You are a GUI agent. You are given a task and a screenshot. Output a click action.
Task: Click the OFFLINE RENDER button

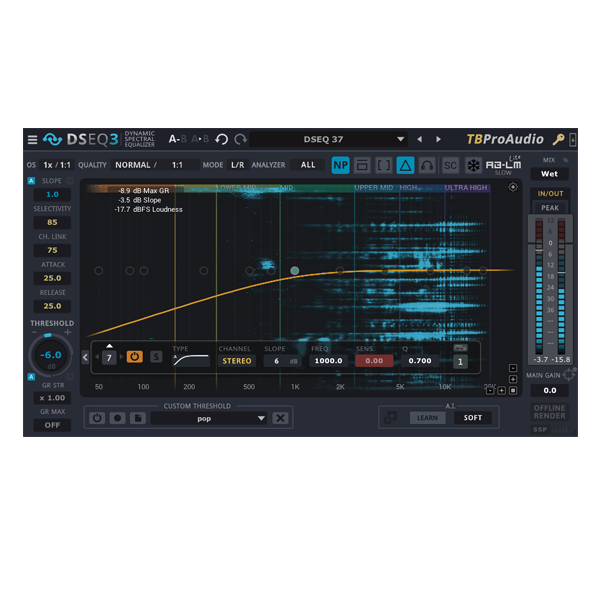click(549, 412)
